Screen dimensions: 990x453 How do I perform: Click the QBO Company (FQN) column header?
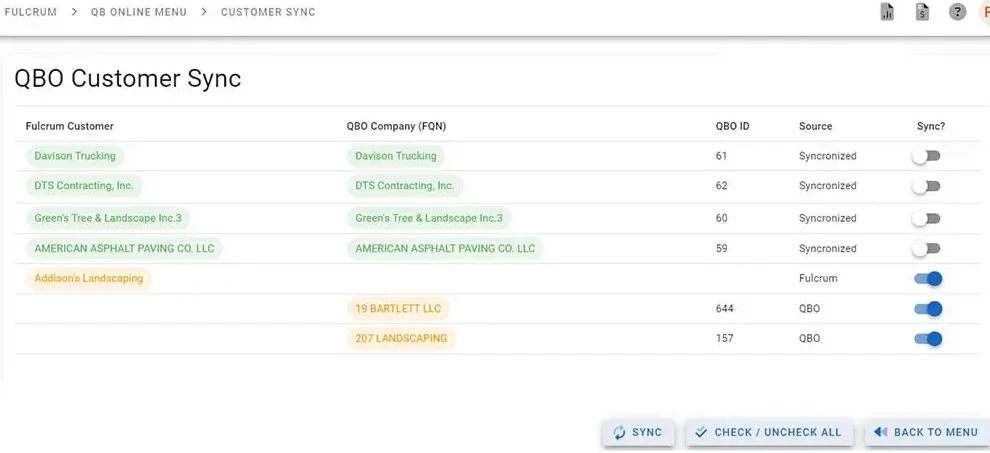(396, 126)
